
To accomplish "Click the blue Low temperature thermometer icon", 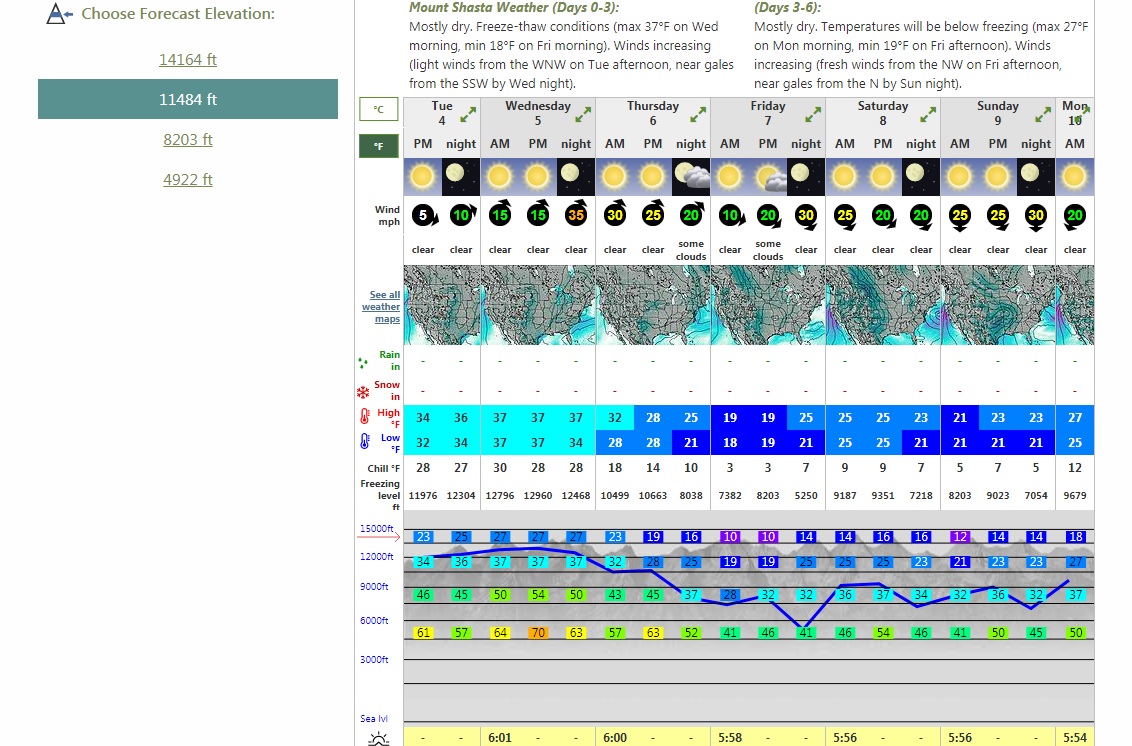I will (x=365, y=441).
